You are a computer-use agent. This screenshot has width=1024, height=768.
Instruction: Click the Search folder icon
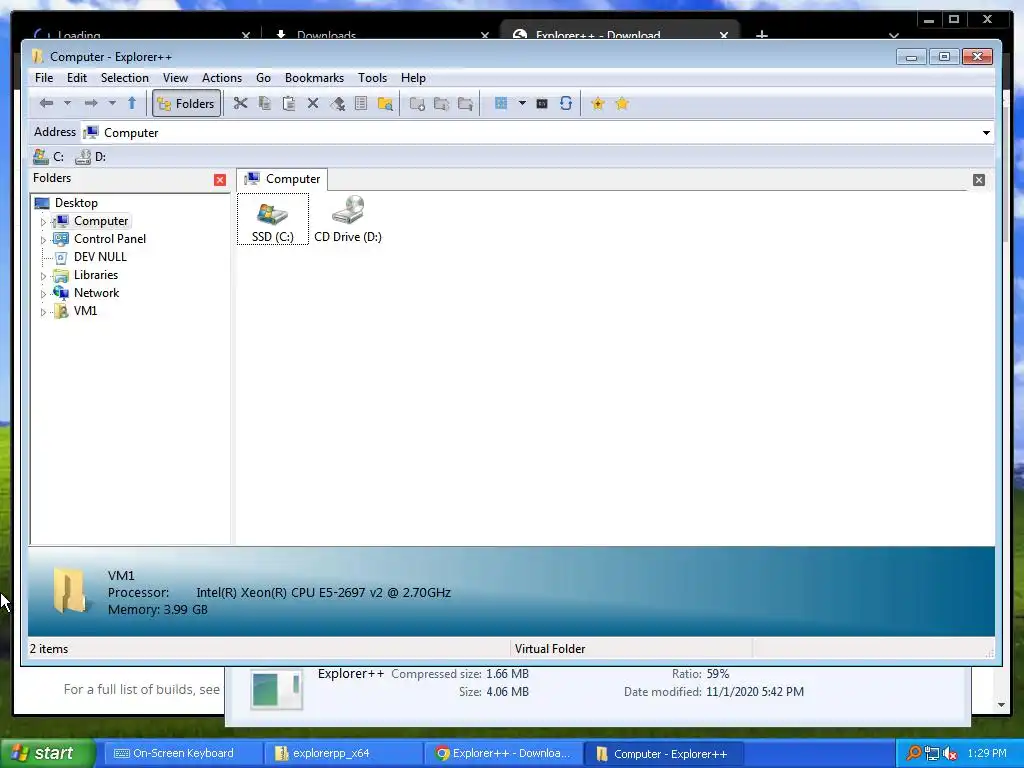tap(385, 103)
